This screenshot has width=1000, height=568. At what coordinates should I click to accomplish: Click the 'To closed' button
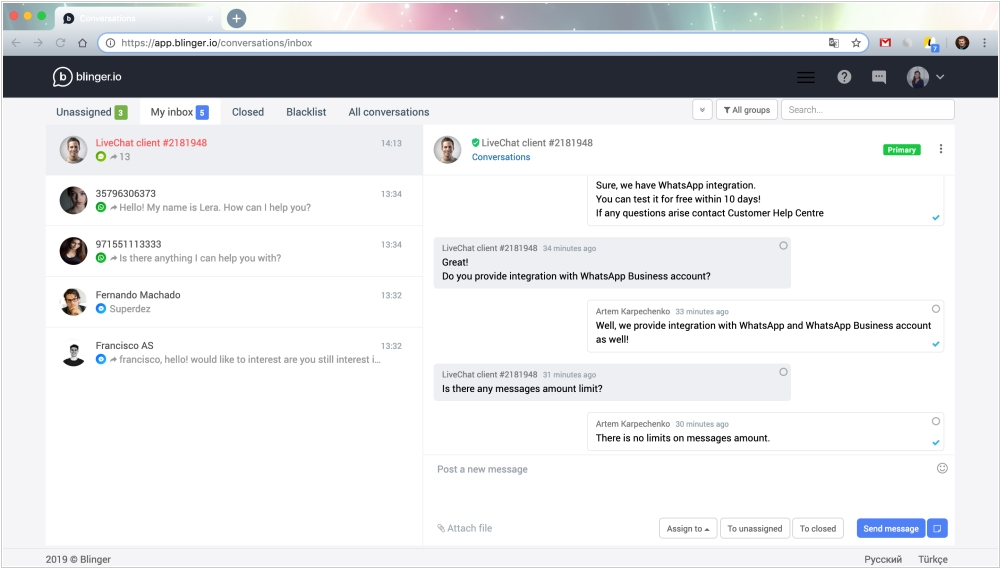click(817, 528)
